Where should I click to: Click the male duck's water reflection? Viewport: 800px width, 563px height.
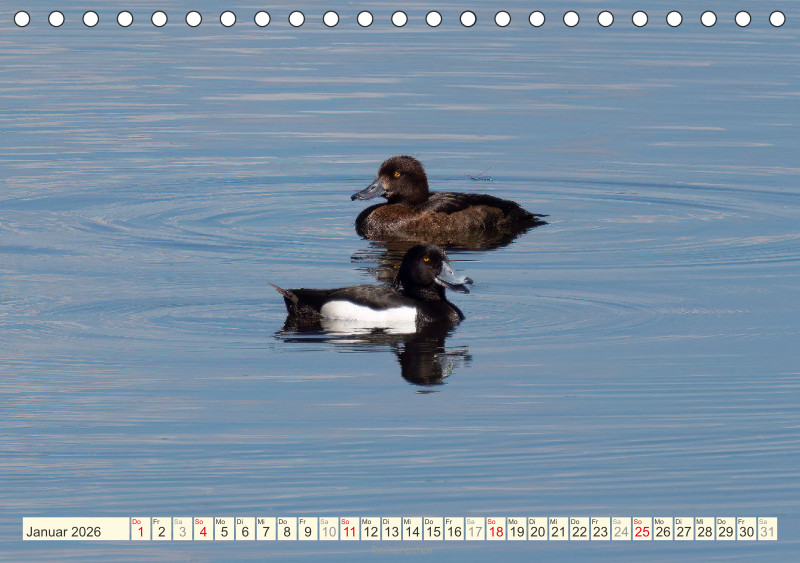pos(420,358)
